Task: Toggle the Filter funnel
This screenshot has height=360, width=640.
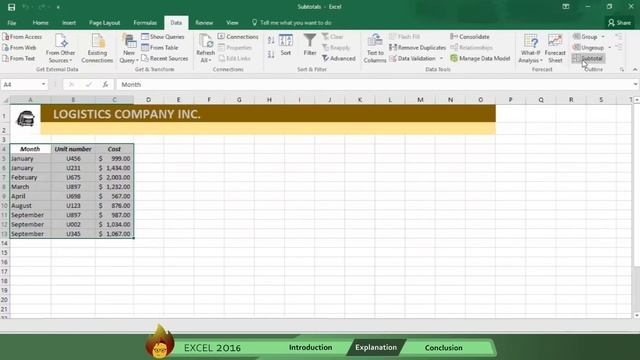Action: coord(310,45)
